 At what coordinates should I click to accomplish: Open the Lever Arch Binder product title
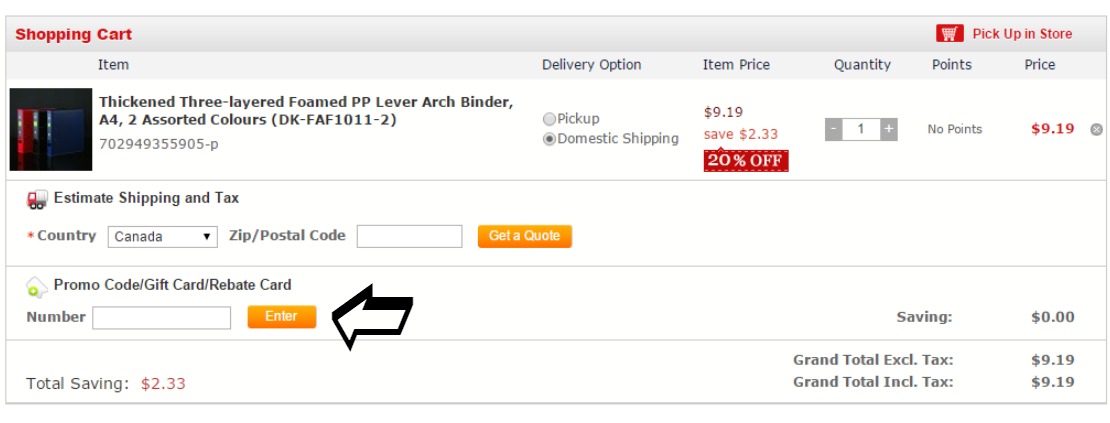click(306, 111)
